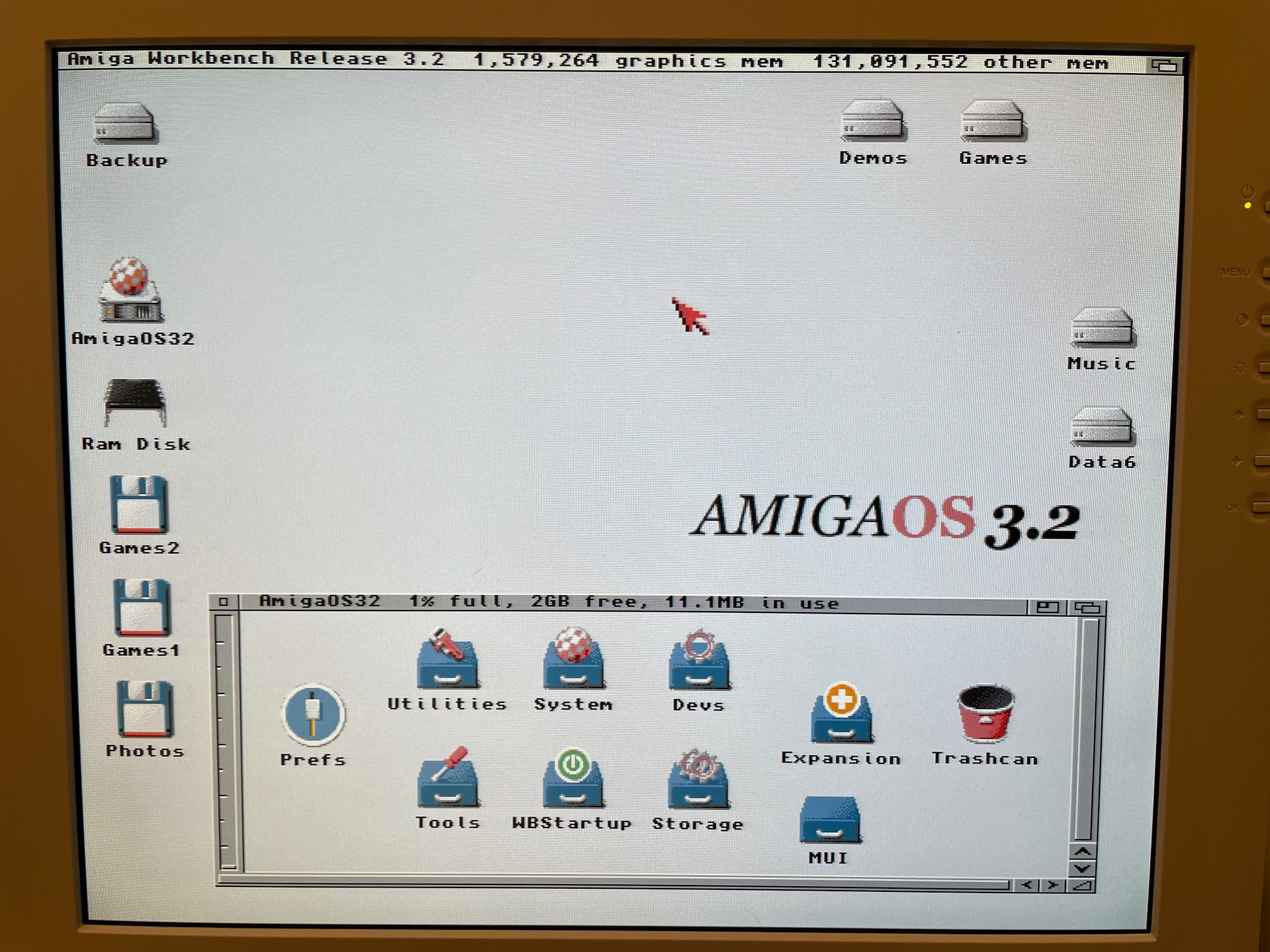The image size is (1270, 952).
Task: Click the AmigaOS32 window depth gadget
Action: click(1086, 607)
